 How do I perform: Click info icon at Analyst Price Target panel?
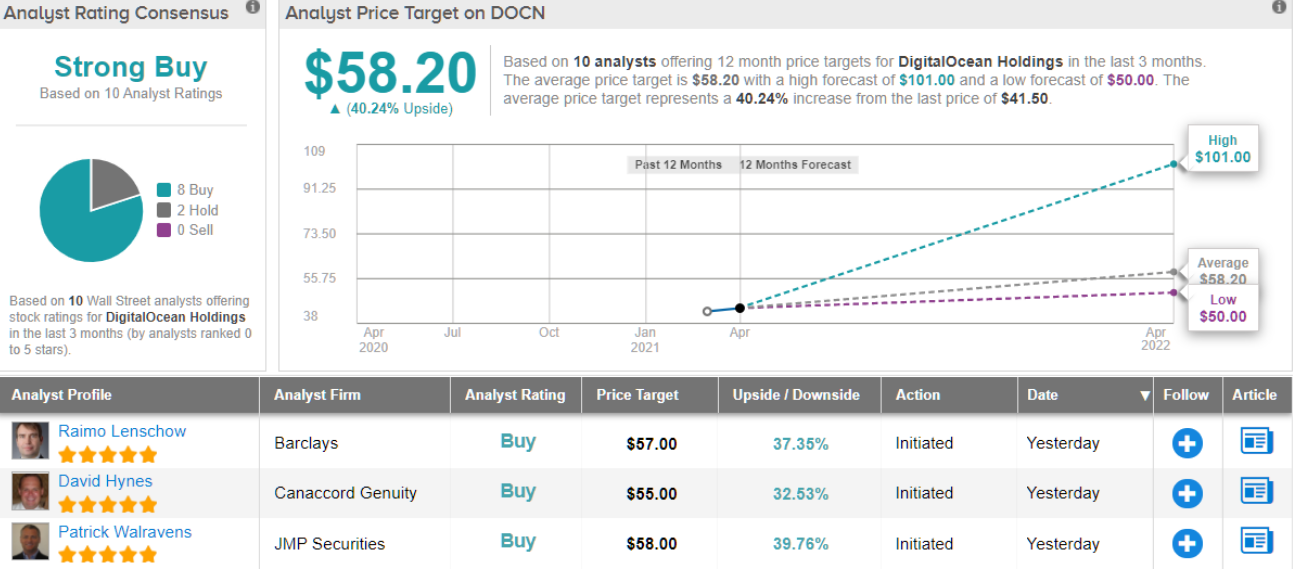[x=1279, y=8]
